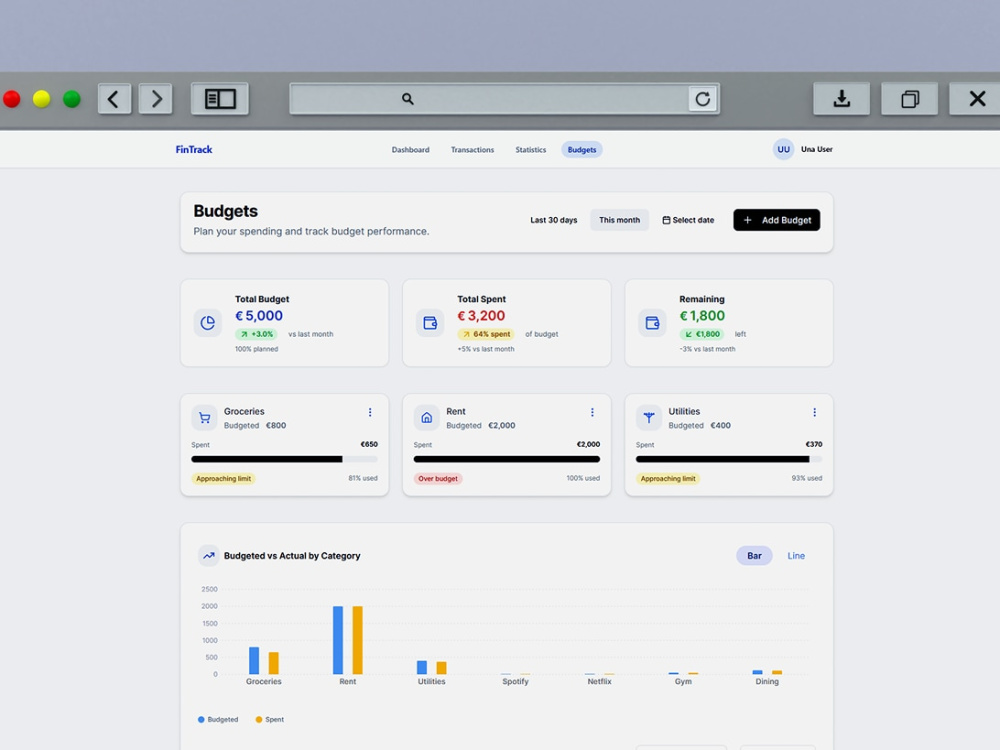Screen dimensions: 1000x750
Task: Click the search magnifier in address bar
Action: click(x=408, y=99)
